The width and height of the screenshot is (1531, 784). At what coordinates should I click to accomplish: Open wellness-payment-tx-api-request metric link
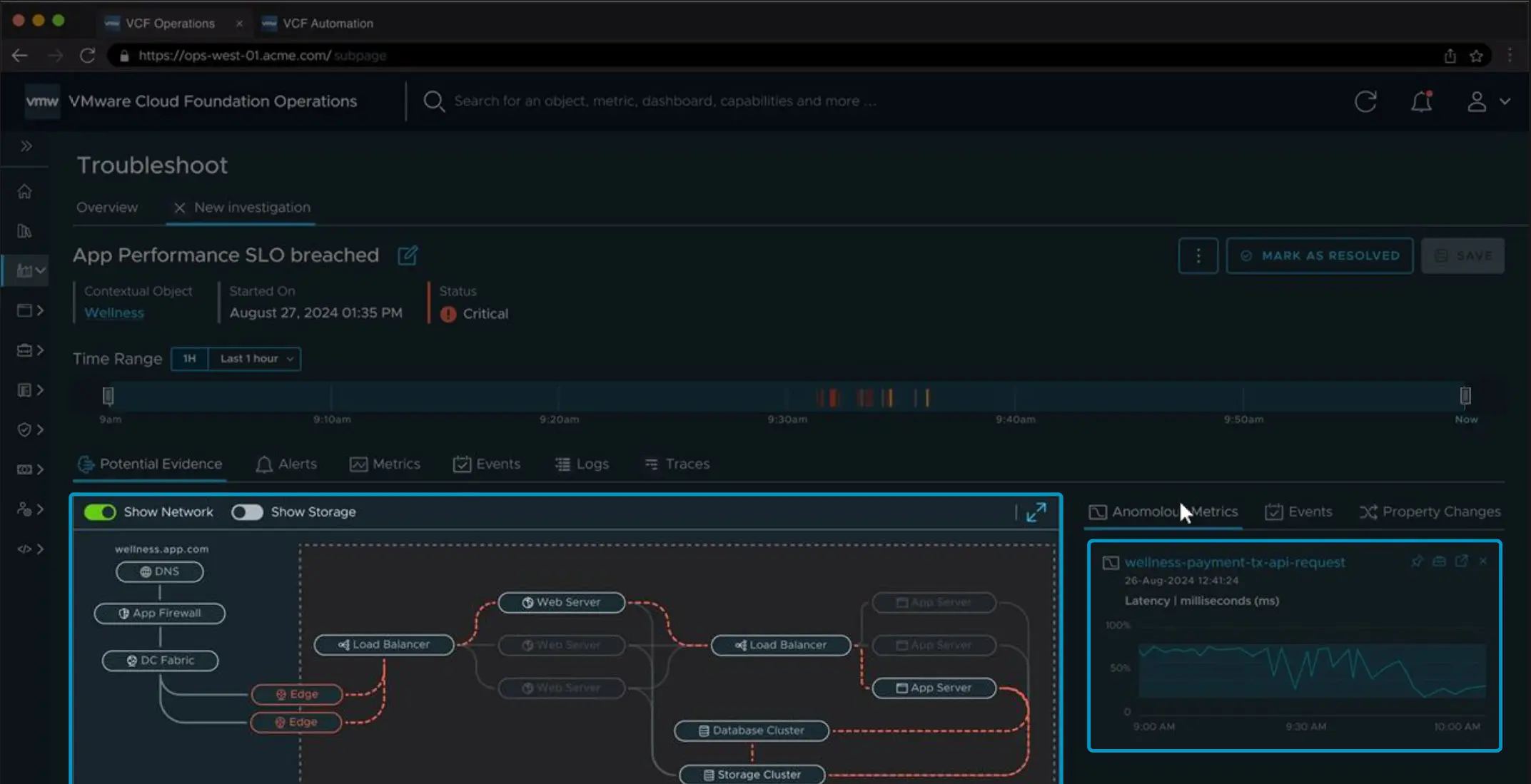1235,562
